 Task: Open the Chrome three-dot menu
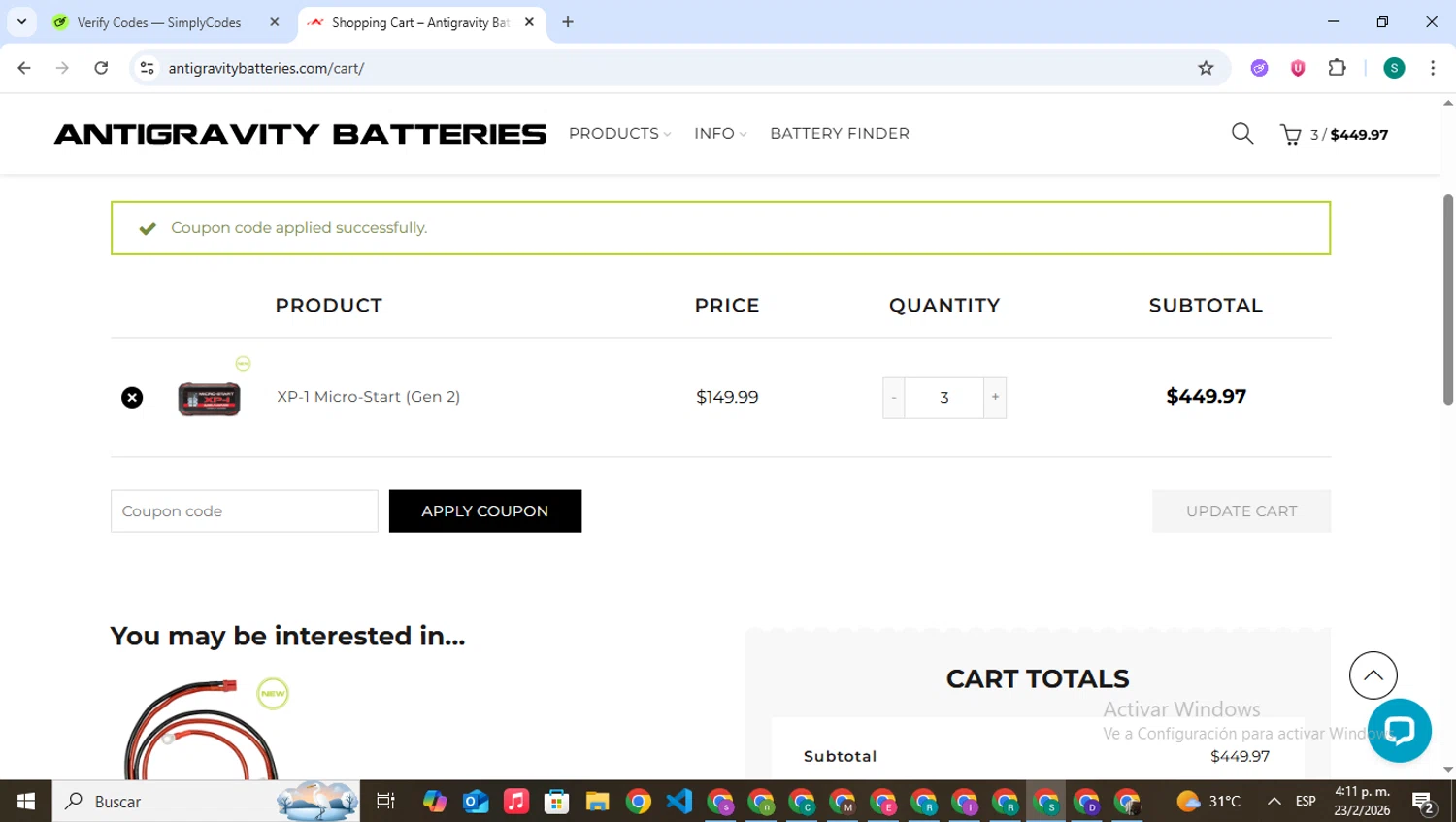pos(1433,68)
